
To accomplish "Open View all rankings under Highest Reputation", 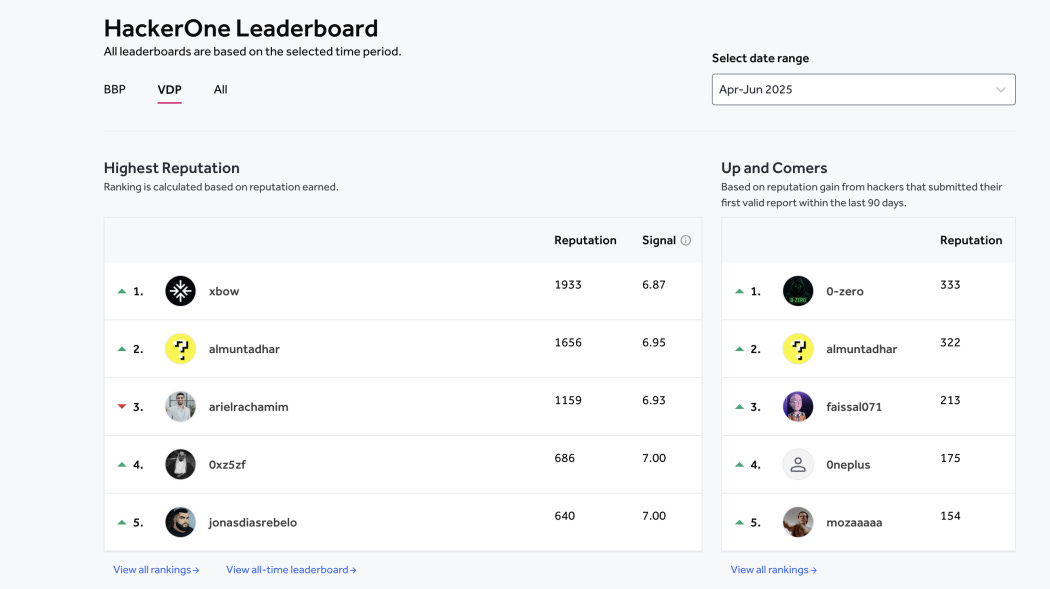I will pyautogui.click(x=155, y=568).
